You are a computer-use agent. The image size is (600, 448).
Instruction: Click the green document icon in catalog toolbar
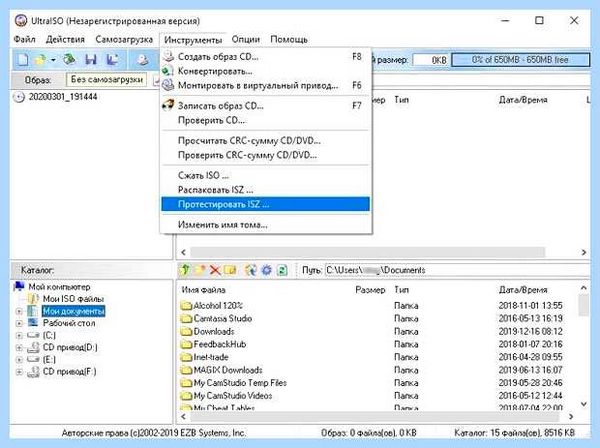click(x=282, y=270)
